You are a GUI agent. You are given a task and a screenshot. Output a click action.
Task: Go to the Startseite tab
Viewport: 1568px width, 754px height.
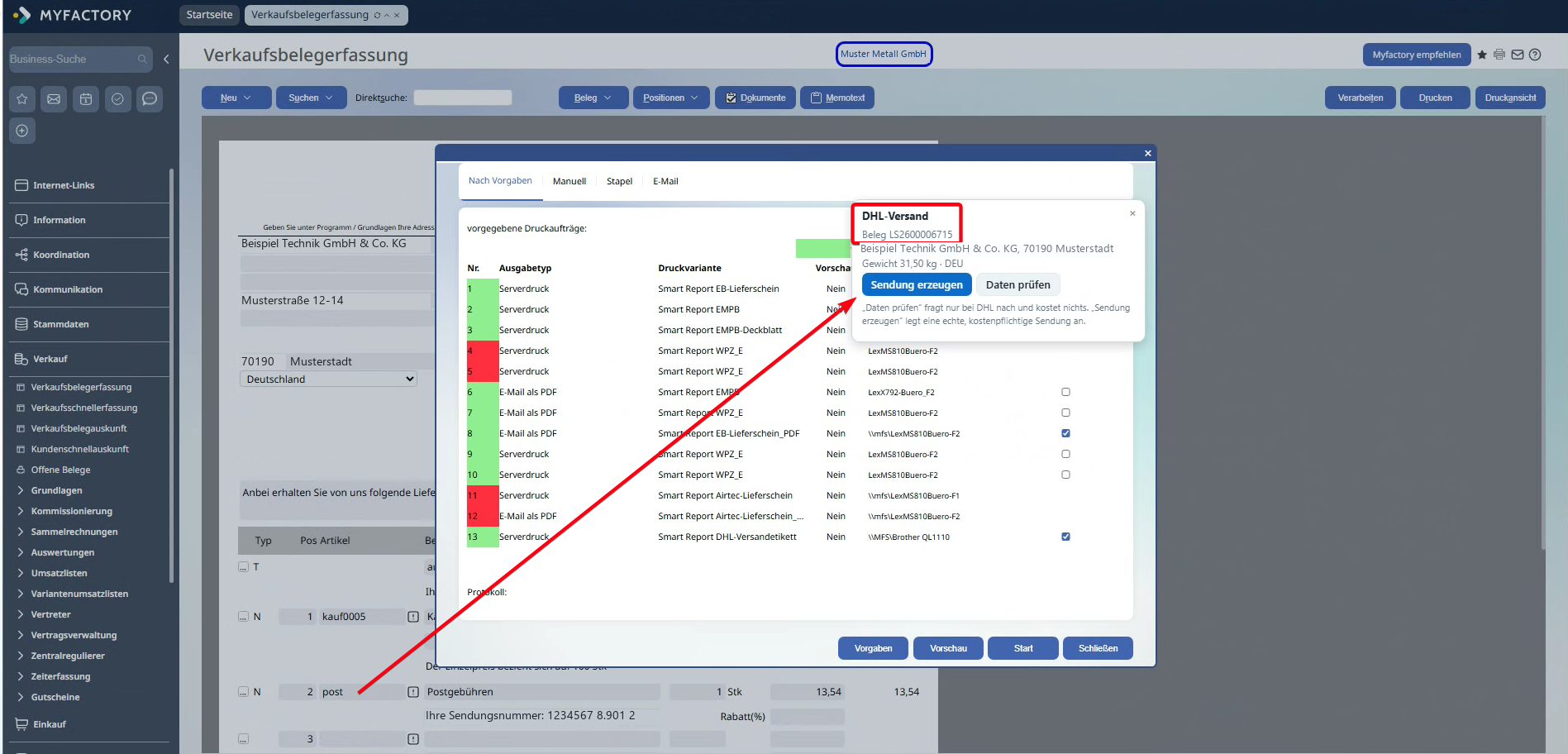209,15
